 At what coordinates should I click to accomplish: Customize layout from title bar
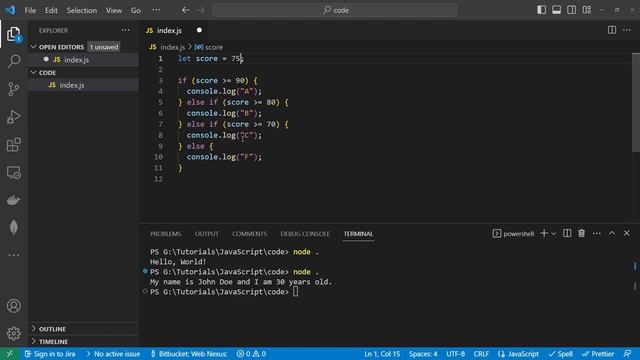(x=587, y=10)
